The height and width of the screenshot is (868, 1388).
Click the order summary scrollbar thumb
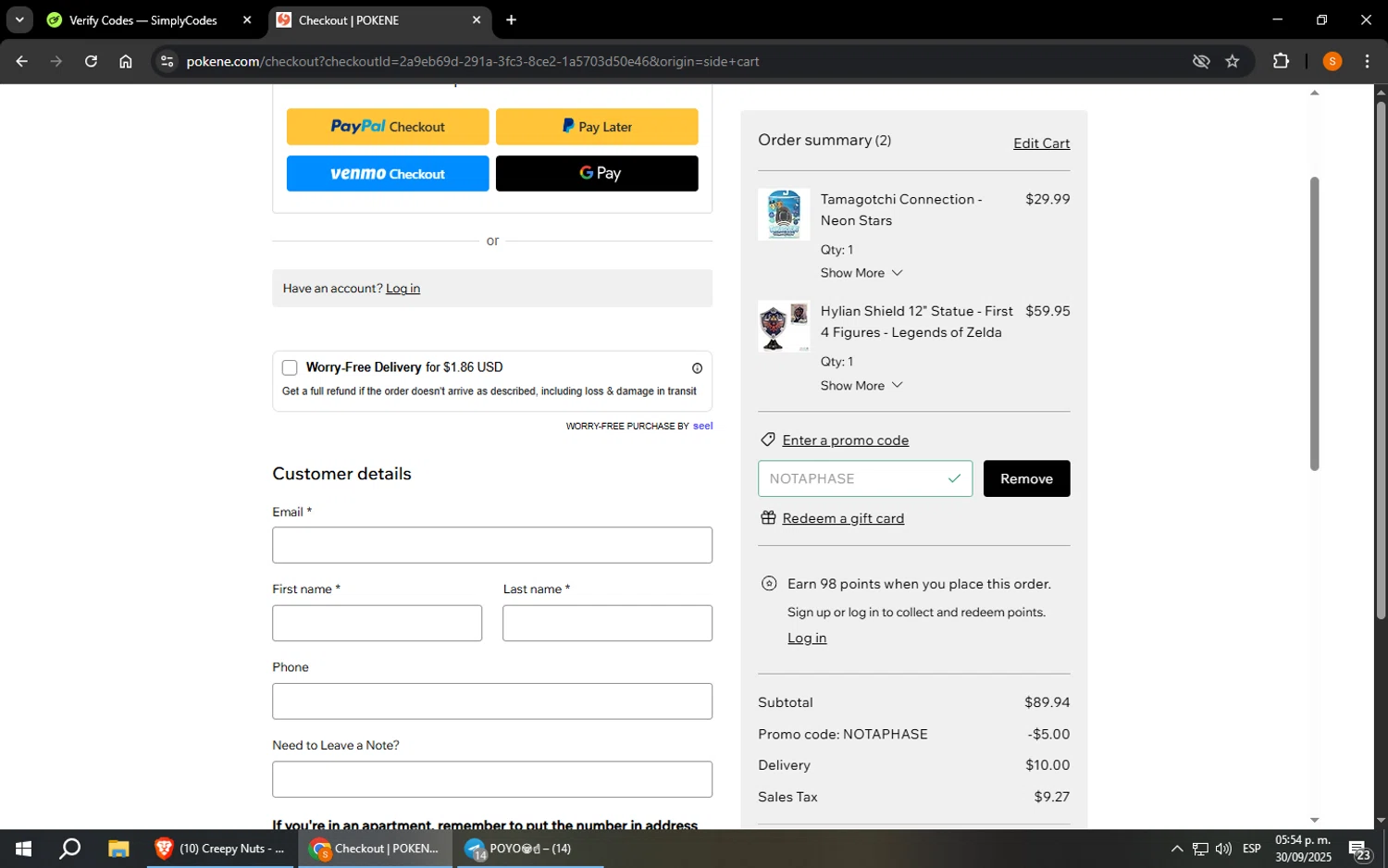pyautogui.click(x=1314, y=324)
